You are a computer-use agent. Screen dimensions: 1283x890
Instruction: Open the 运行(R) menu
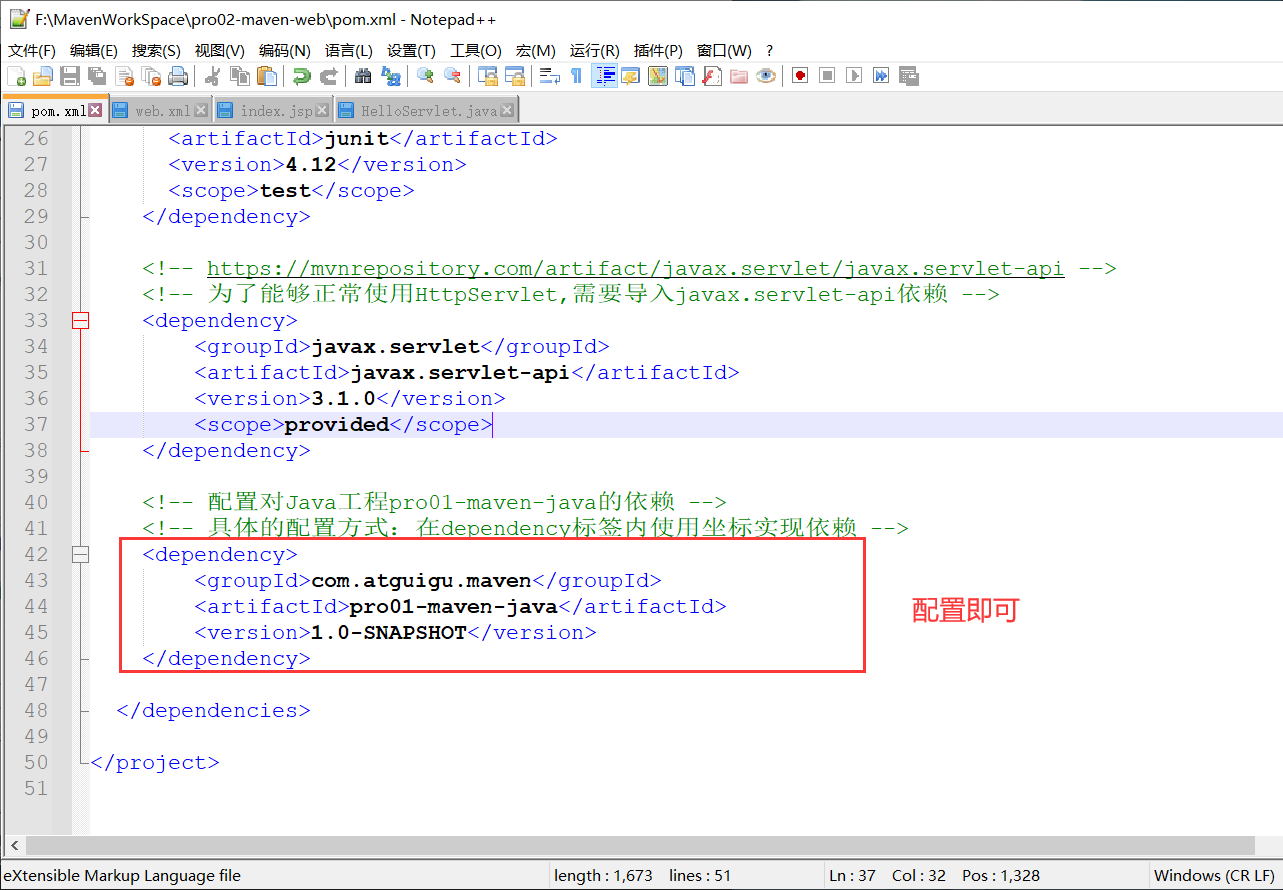pyautogui.click(x=595, y=50)
